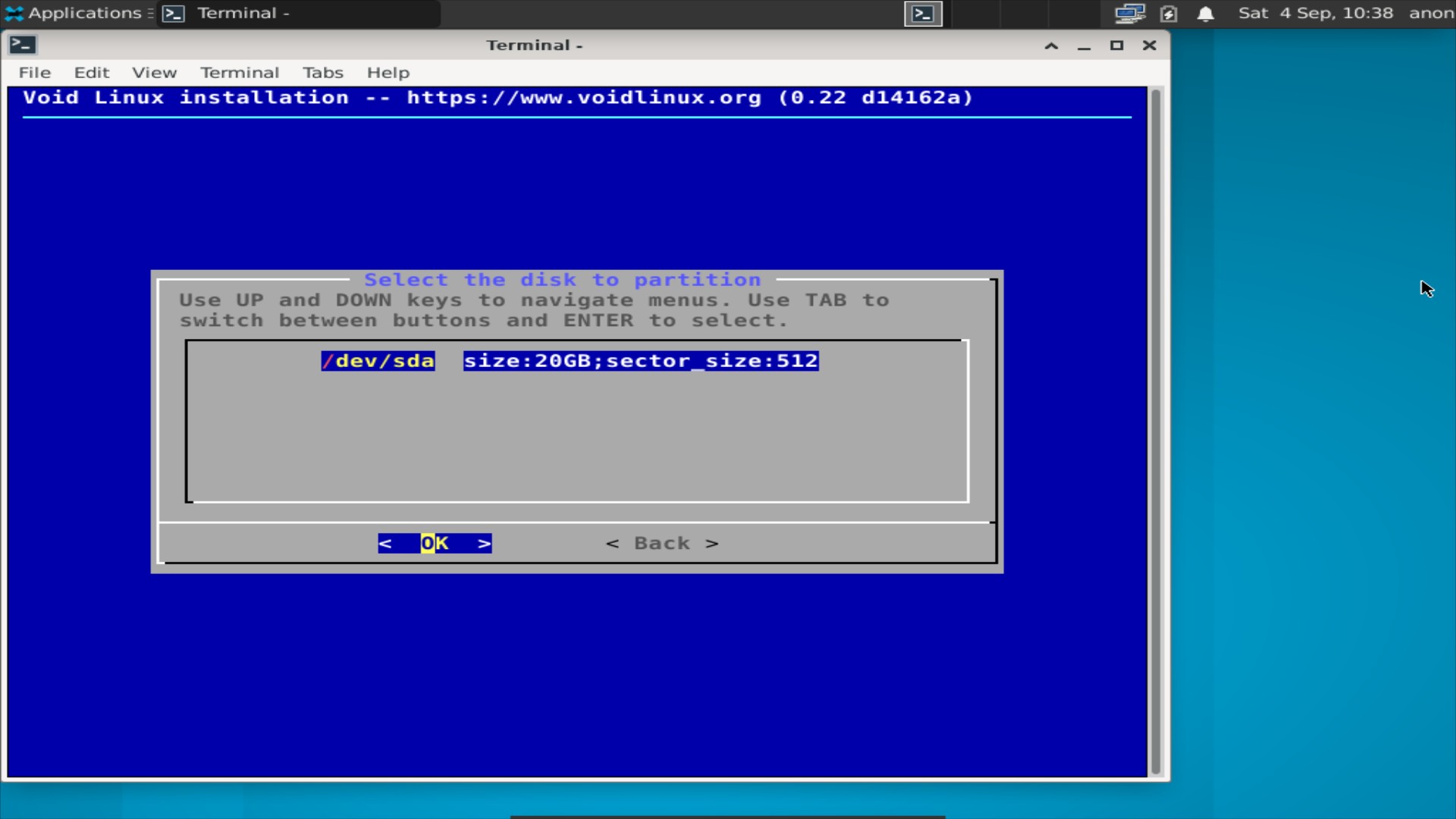The width and height of the screenshot is (1456, 819).
Task: Click the terminal launcher in the top-right panel
Action: [922, 13]
